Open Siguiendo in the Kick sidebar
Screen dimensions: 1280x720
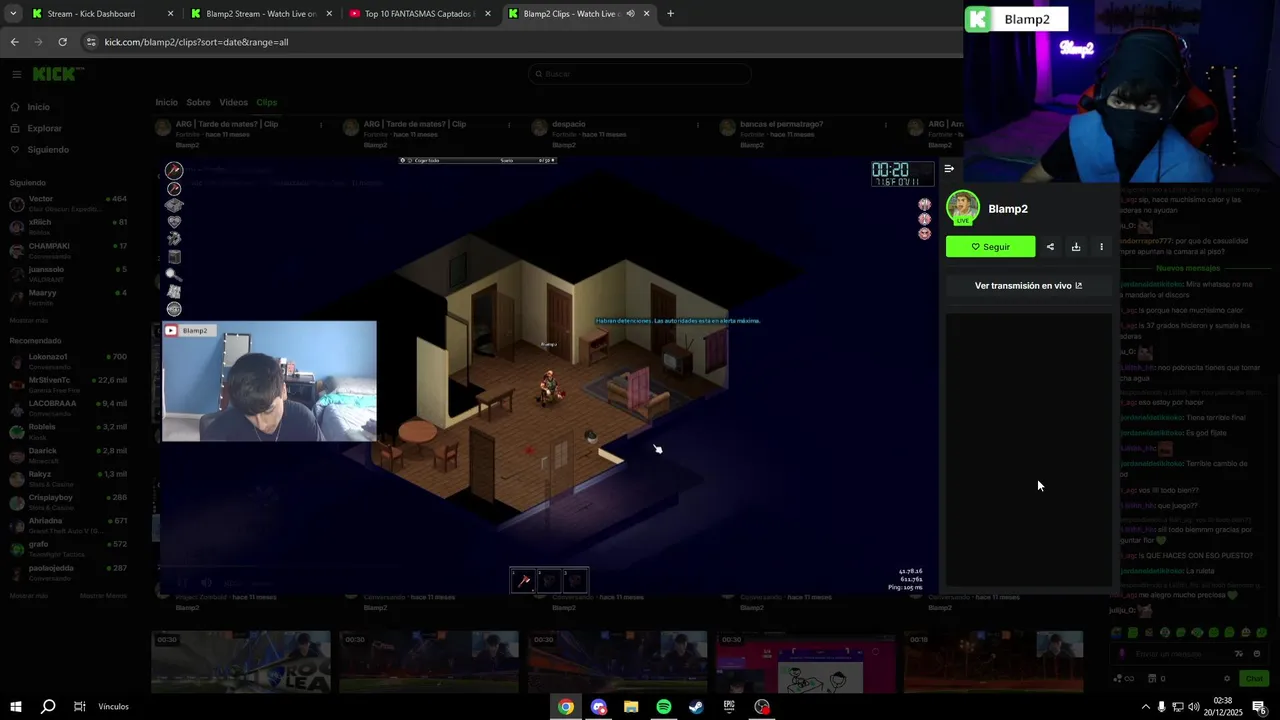[x=48, y=150]
